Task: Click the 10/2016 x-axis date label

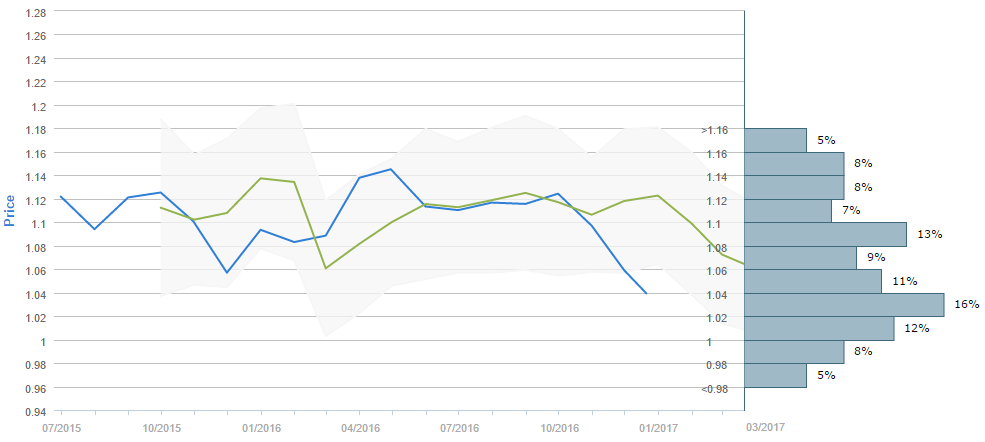Action: click(558, 427)
